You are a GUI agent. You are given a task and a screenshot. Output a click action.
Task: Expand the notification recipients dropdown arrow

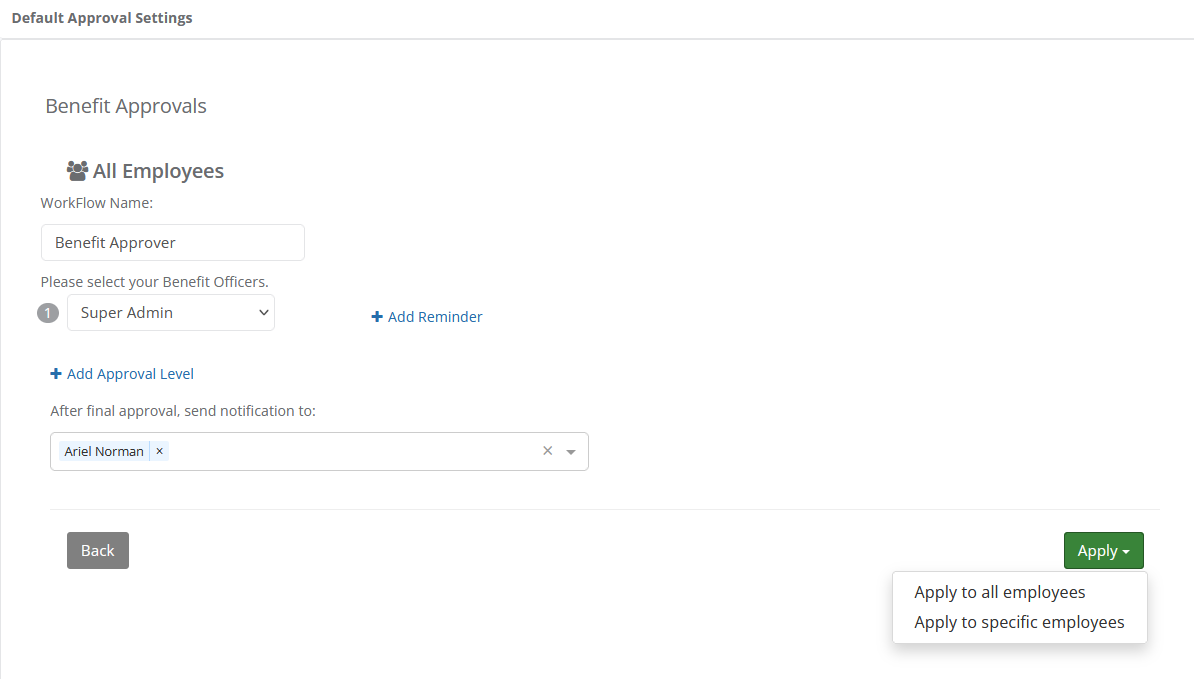pos(570,452)
